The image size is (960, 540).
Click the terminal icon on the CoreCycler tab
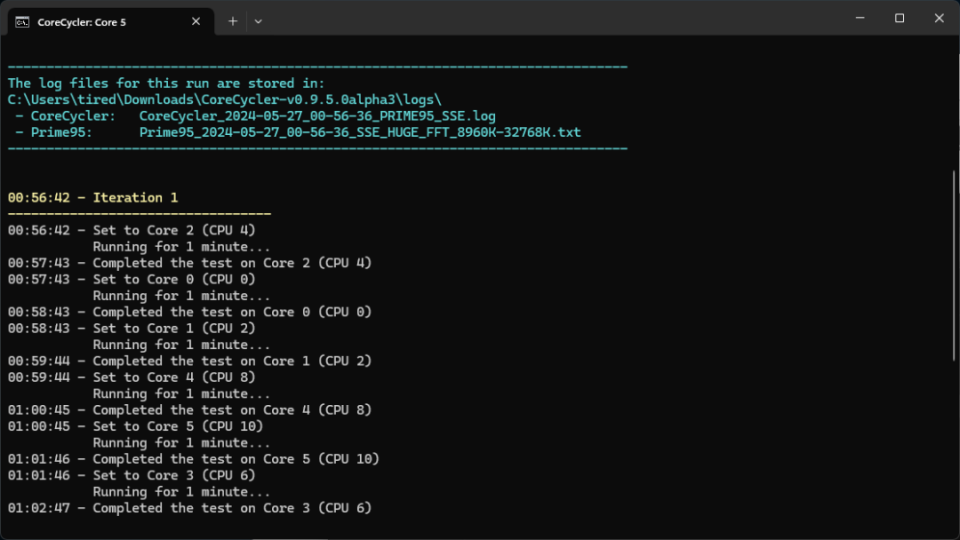coord(22,21)
